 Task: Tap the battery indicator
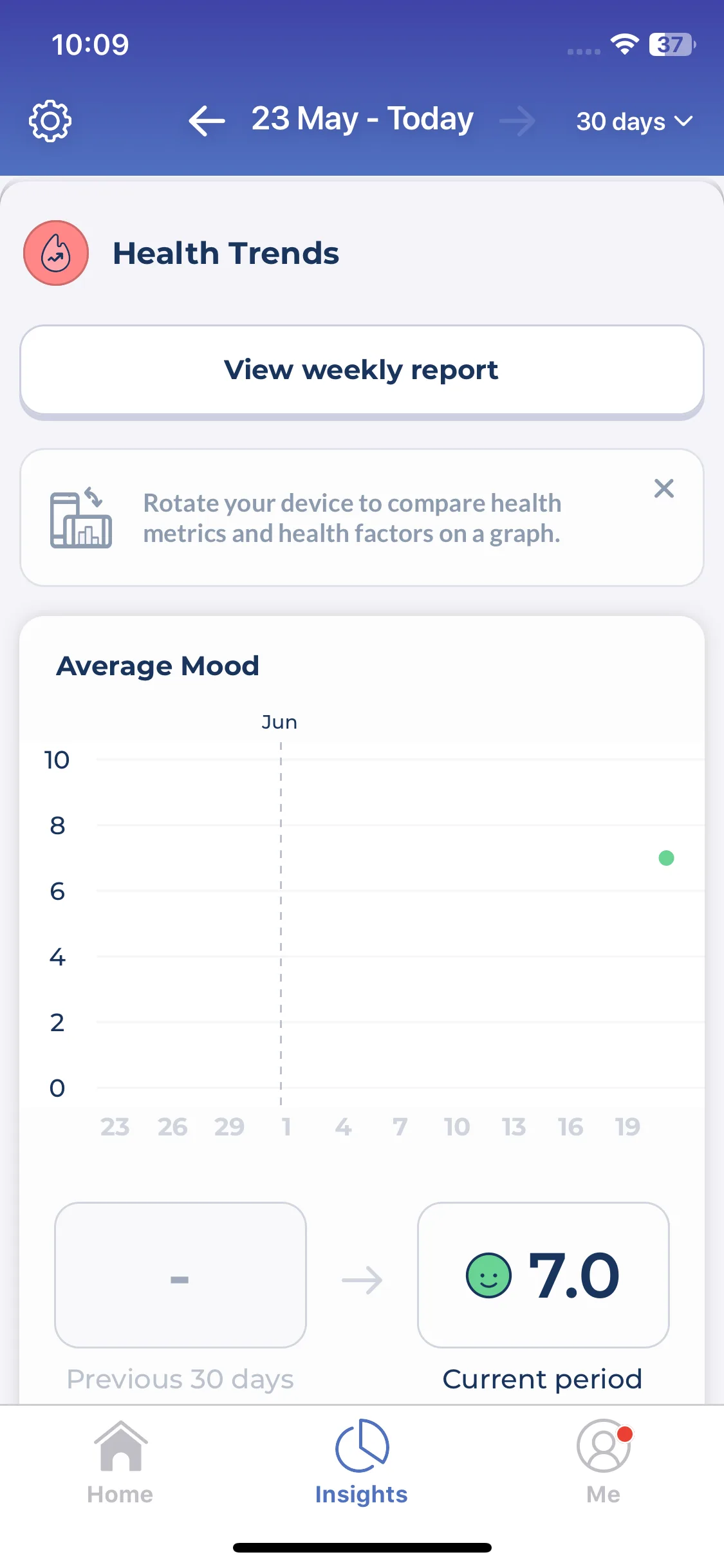point(673,44)
